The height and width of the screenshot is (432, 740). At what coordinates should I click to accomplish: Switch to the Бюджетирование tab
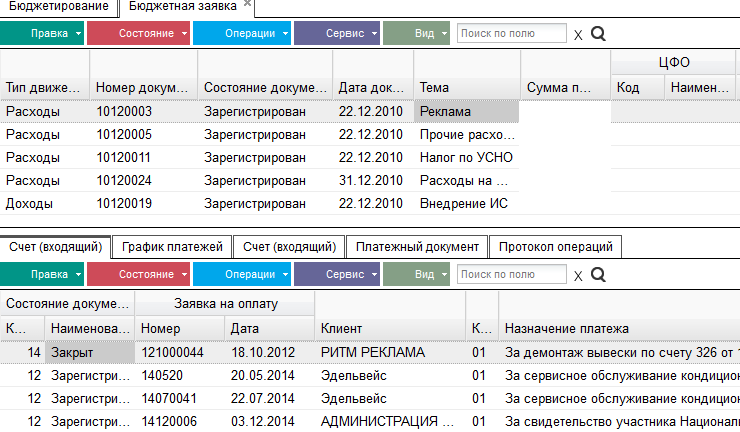coord(59,7)
